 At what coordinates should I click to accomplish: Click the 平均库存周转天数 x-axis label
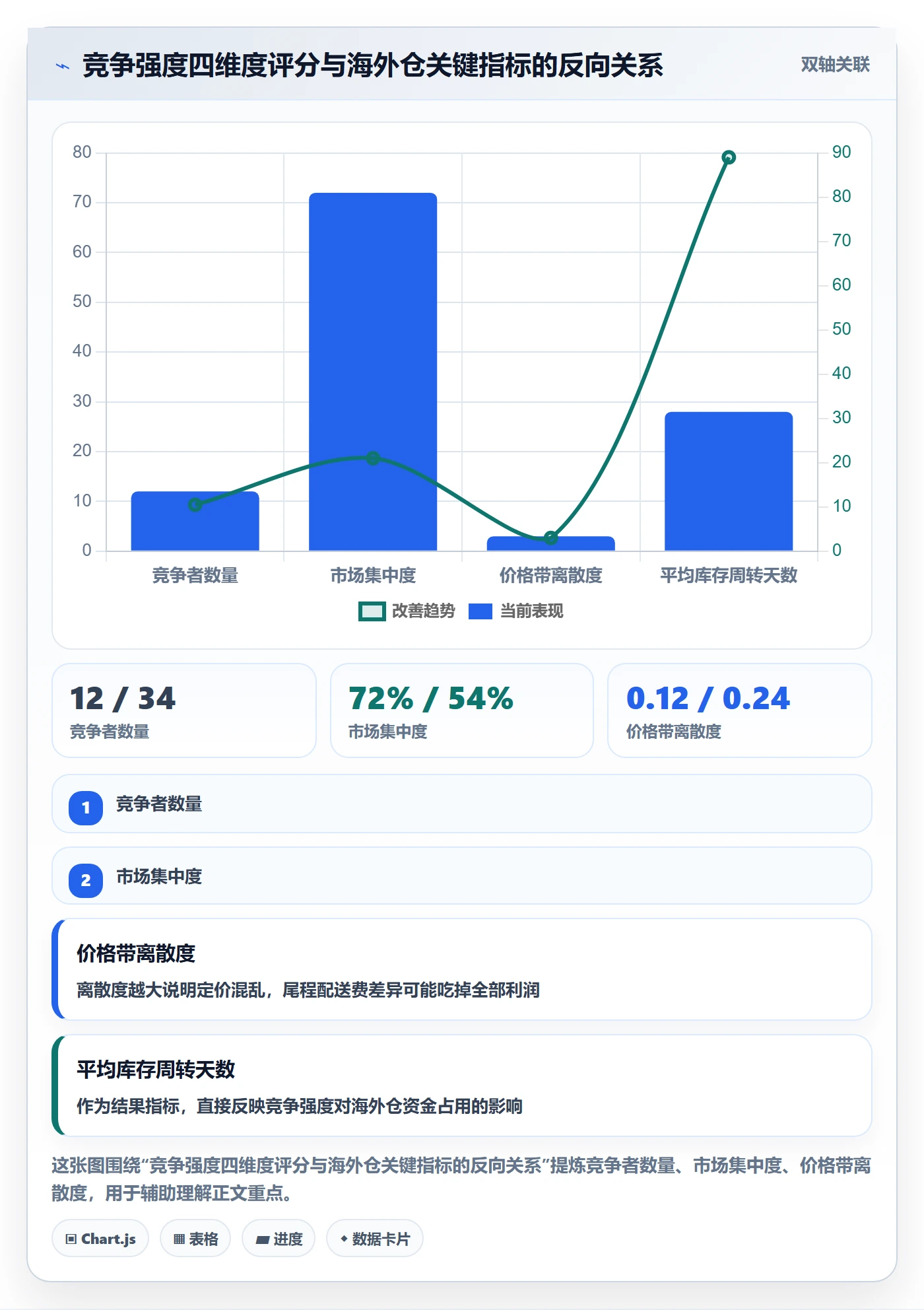729,575
